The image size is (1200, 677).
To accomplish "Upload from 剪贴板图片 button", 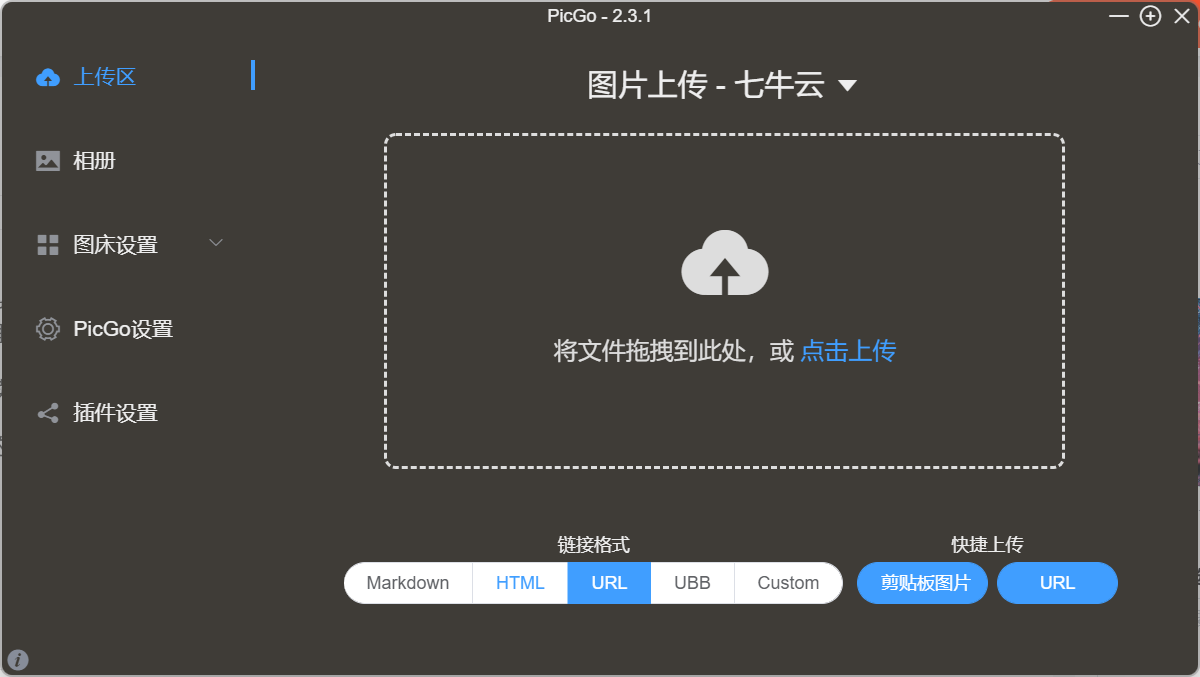I will 922,583.
